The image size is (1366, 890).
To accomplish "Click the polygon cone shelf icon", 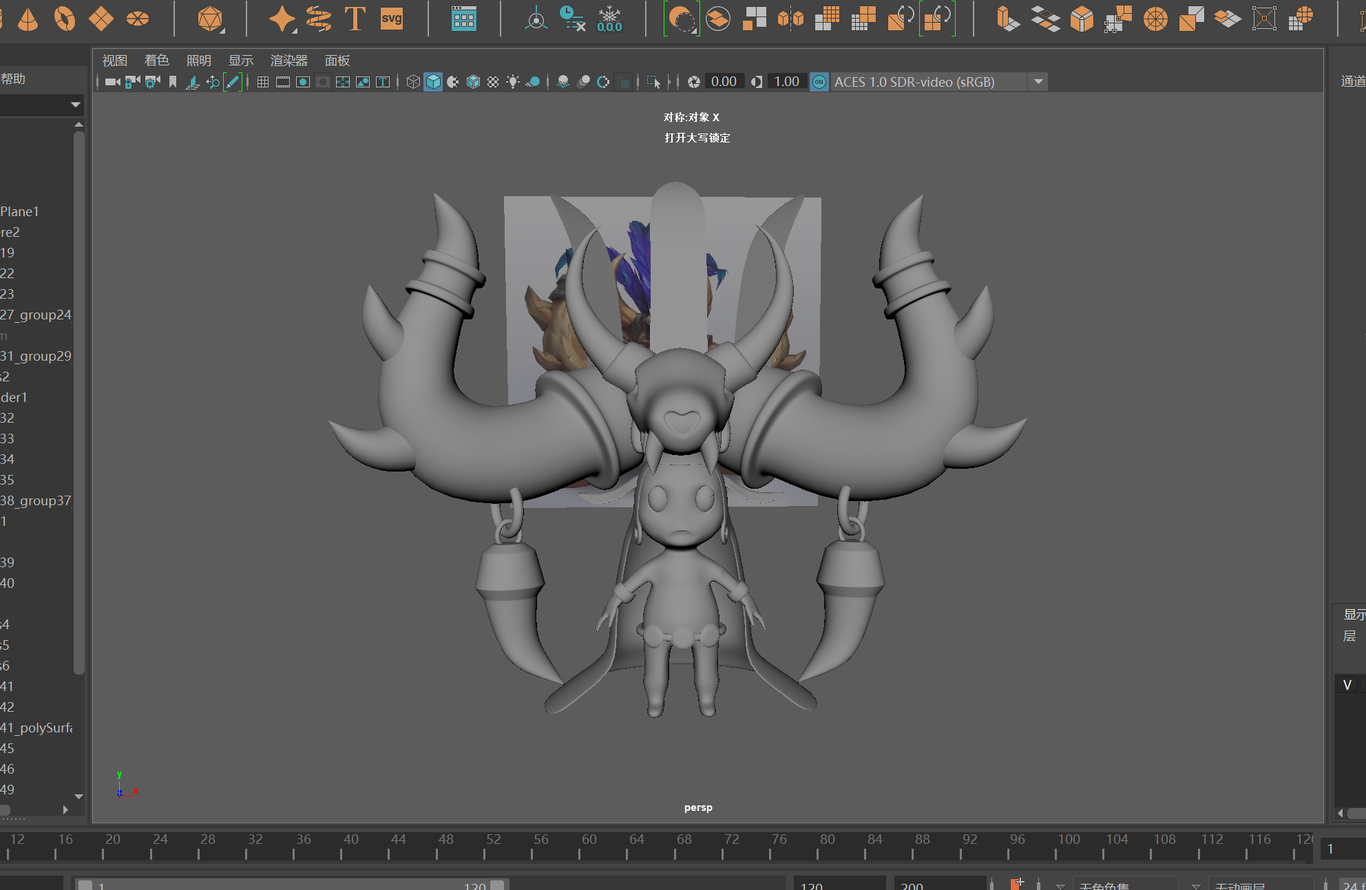I will click(x=27, y=18).
